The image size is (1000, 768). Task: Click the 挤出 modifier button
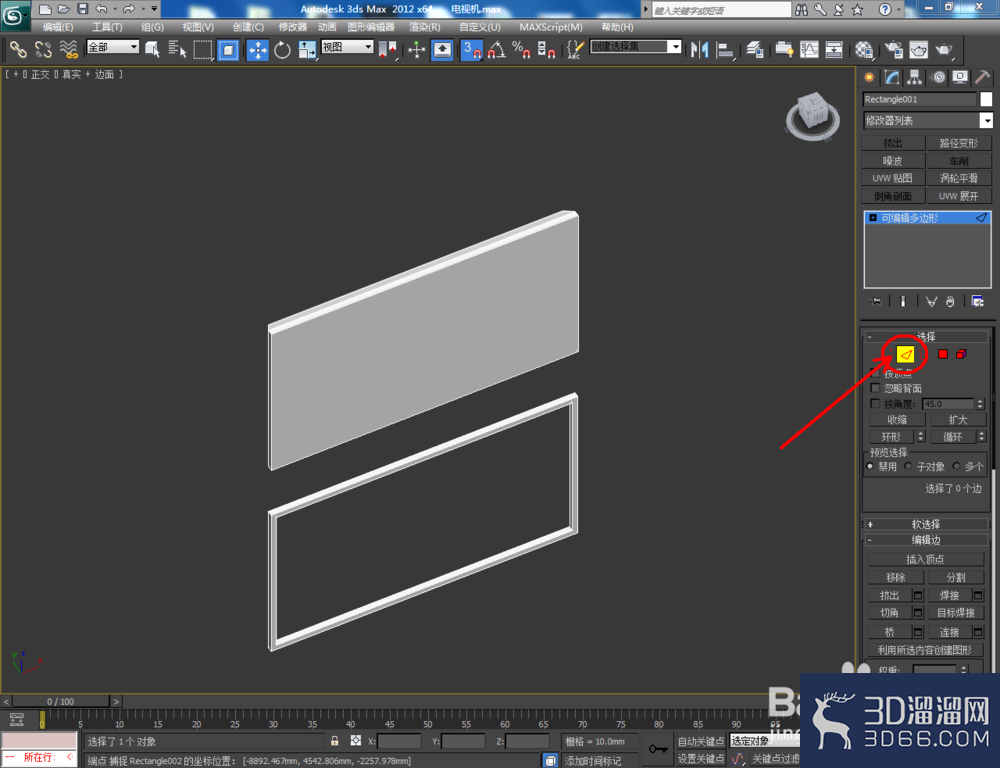(892, 143)
